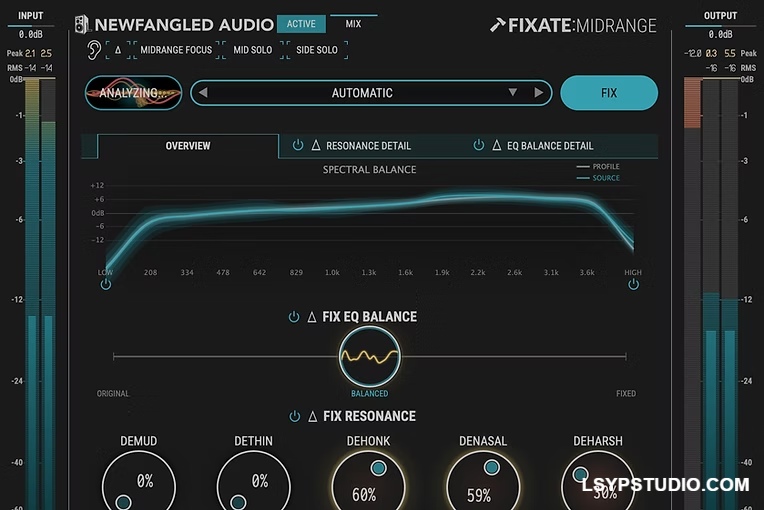Click the DEHONK knob
The image size is (764, 510).
click(368, 481)
